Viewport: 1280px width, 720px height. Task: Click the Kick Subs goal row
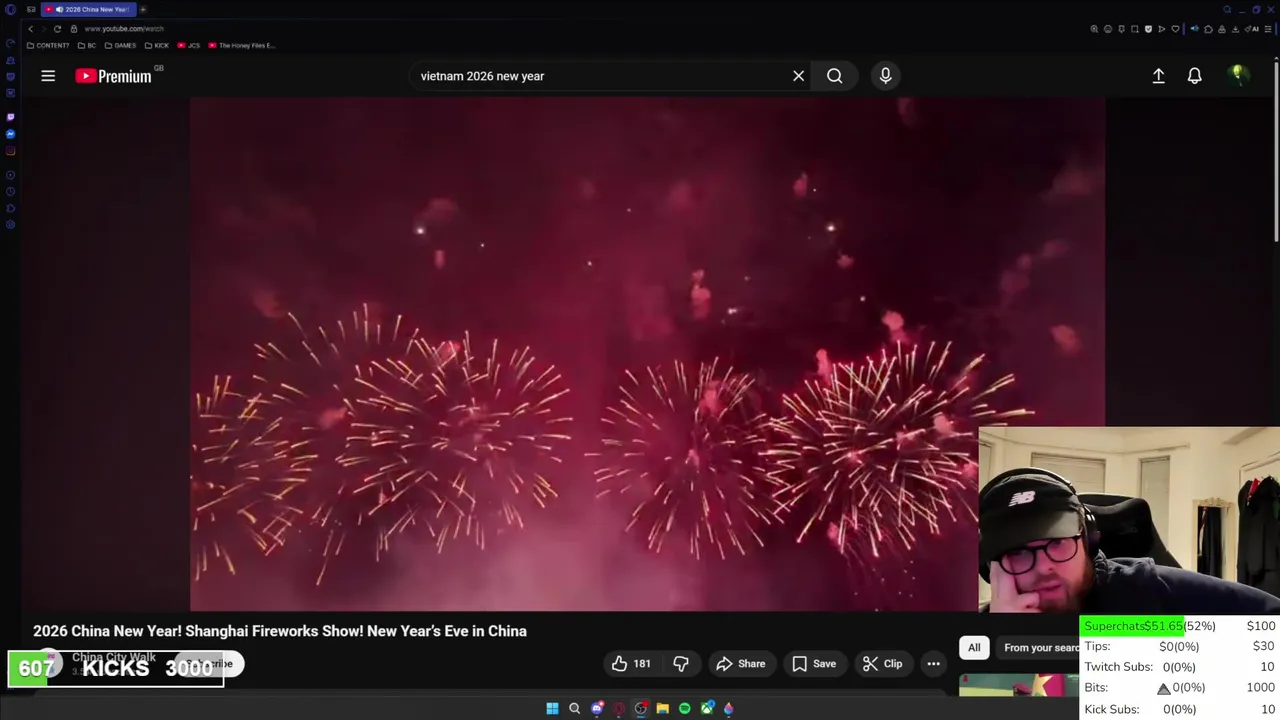(x=1180, y=709)
